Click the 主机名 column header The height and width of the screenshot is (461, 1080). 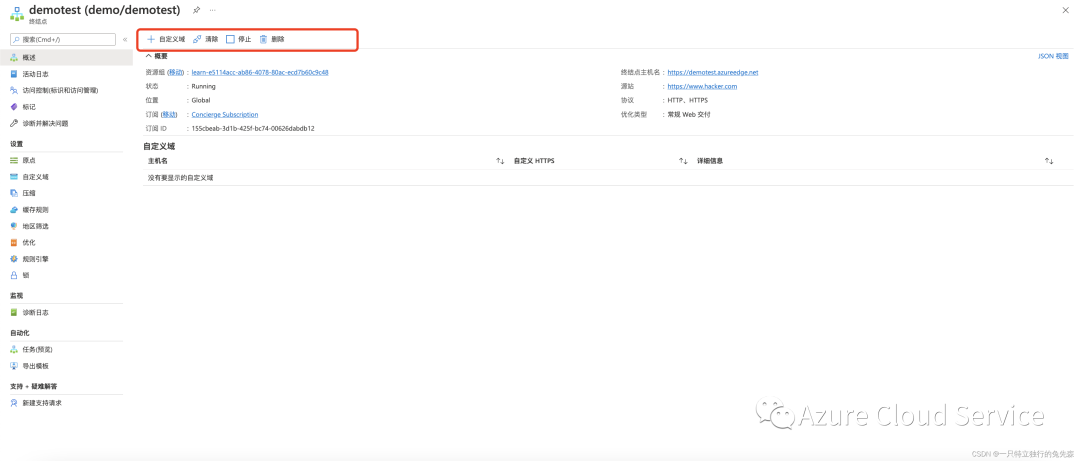pyautogui.click(x=158, y=161)
